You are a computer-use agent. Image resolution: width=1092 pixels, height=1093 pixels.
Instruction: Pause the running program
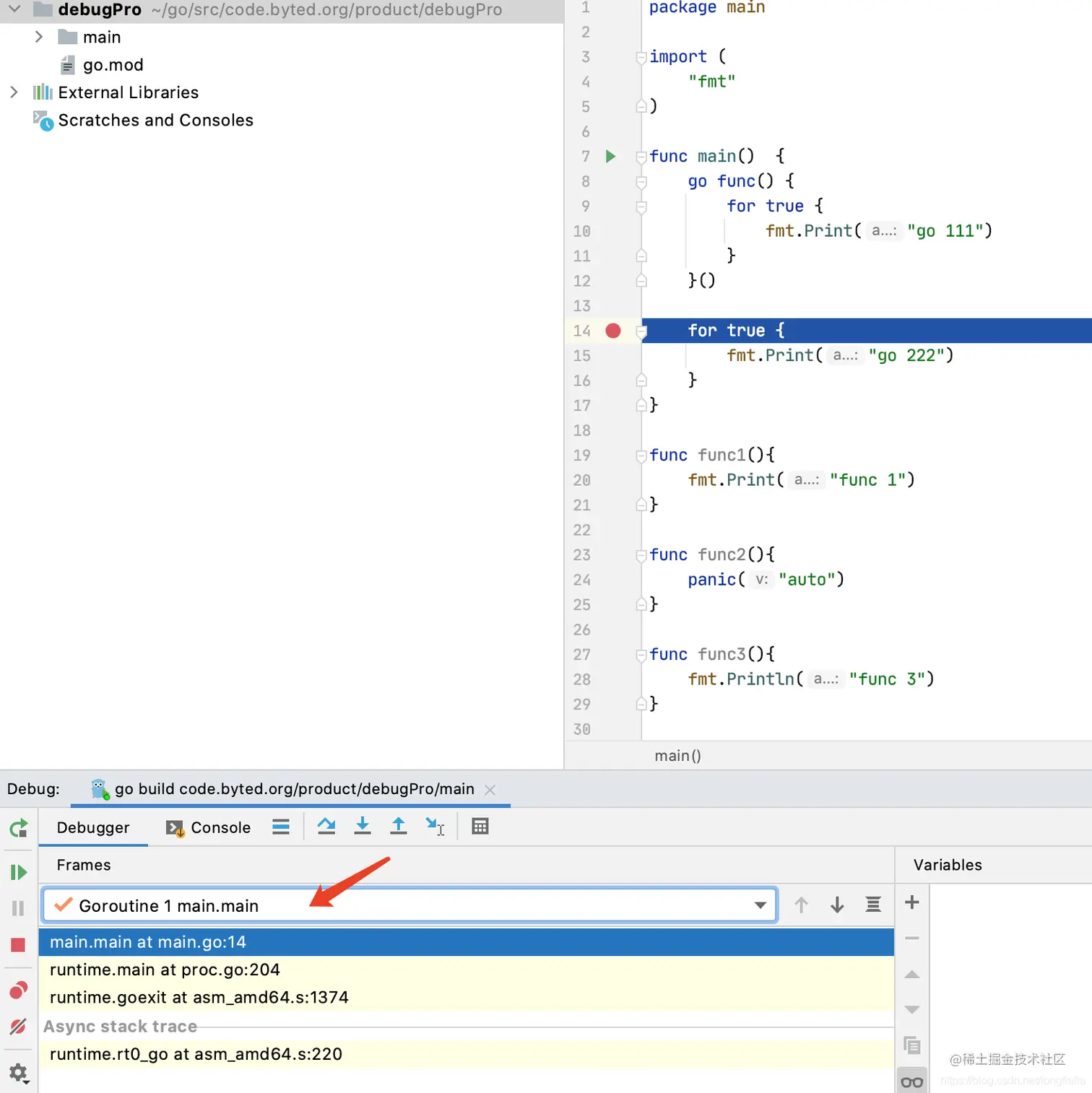point(19,908)
